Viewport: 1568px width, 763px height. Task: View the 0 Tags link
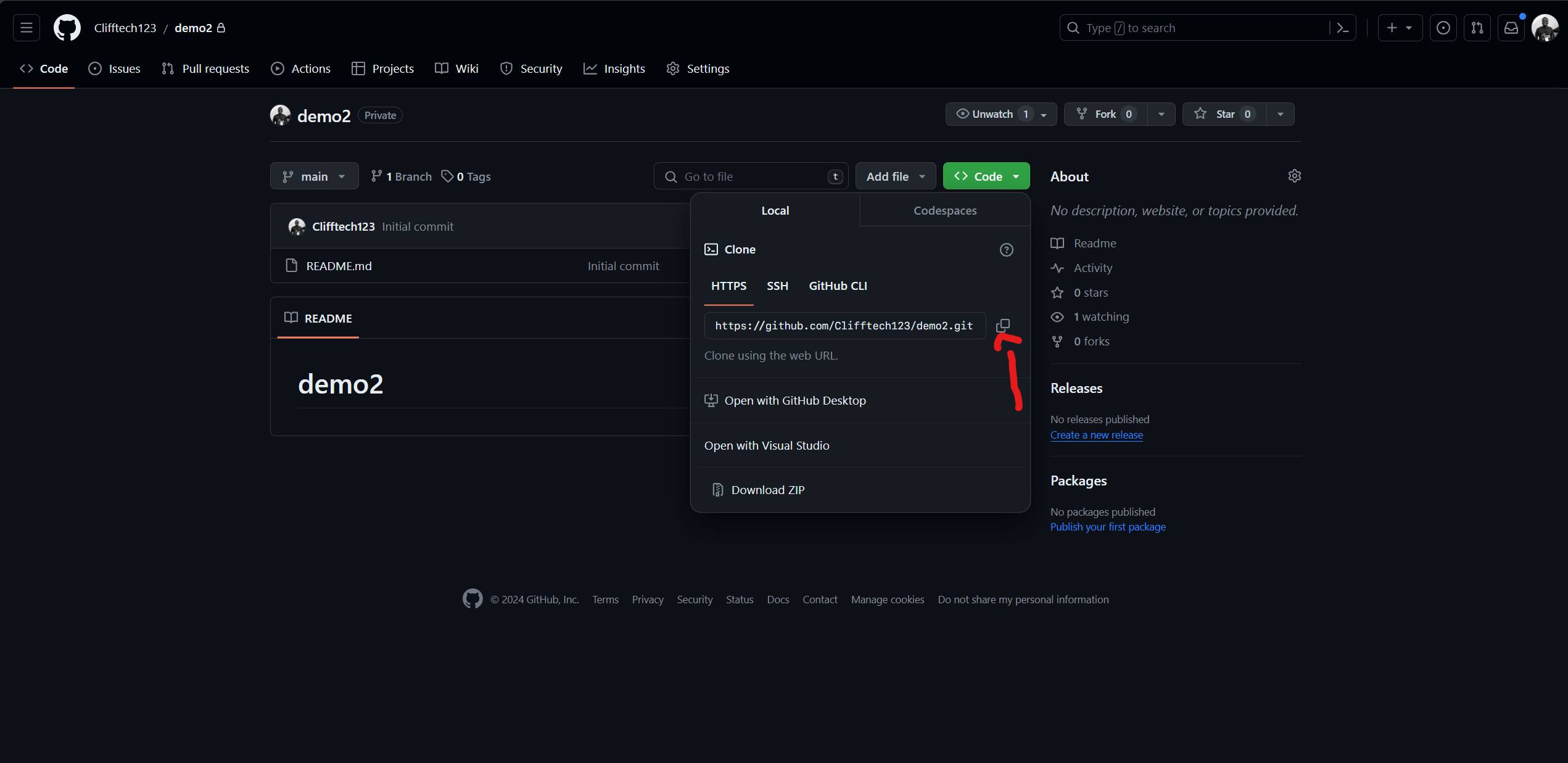[466, 176]
